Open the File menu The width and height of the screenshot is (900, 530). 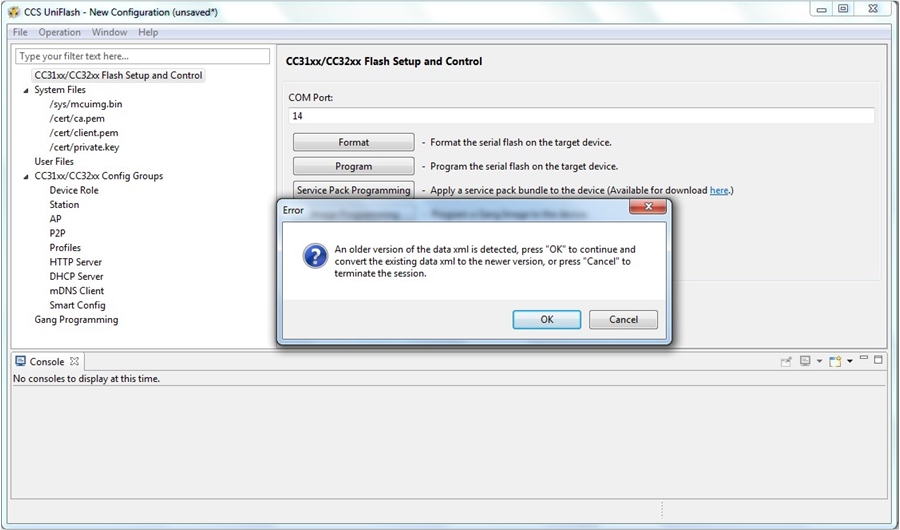[x=20, y=32]
